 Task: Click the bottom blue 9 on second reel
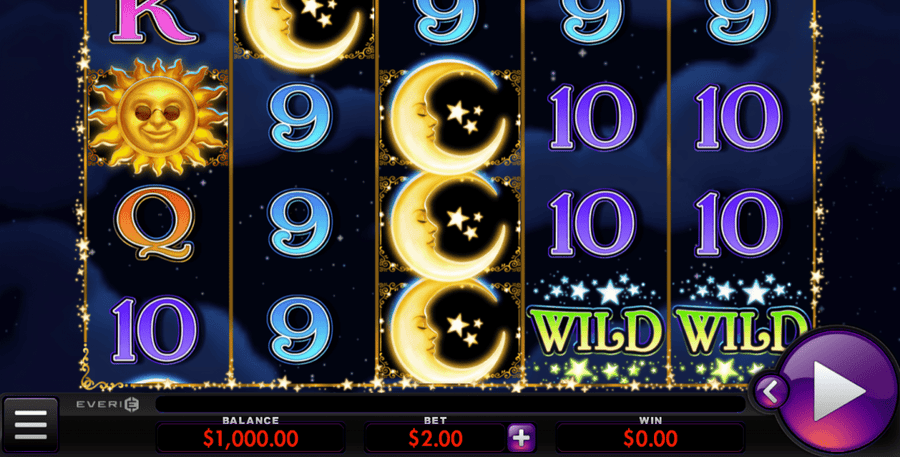(x=300, y=330)
